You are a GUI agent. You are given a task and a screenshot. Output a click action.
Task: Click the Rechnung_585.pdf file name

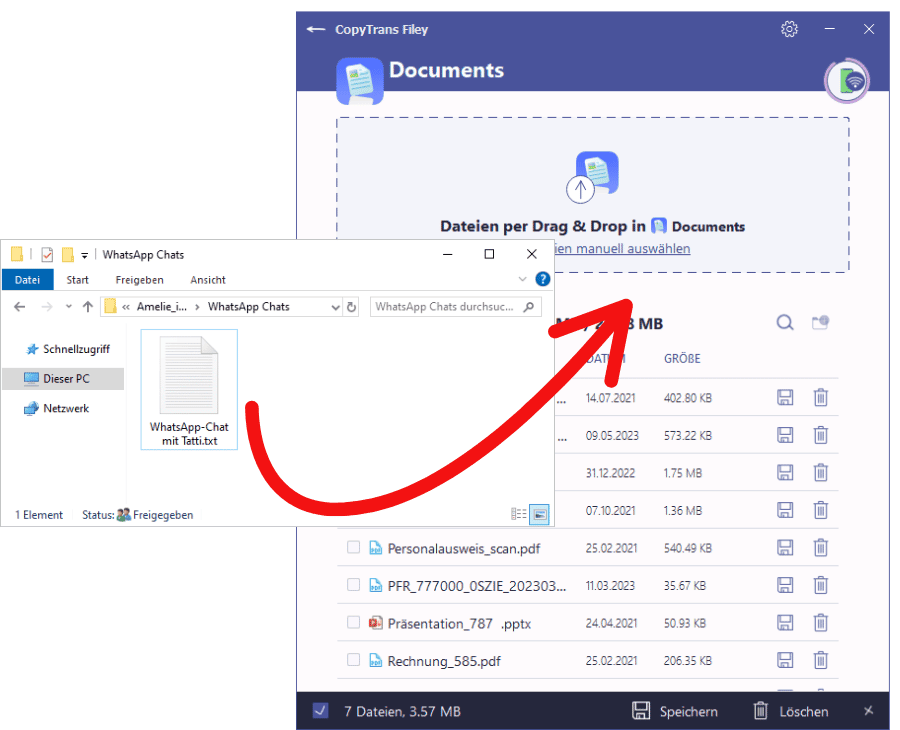point(444,661)
